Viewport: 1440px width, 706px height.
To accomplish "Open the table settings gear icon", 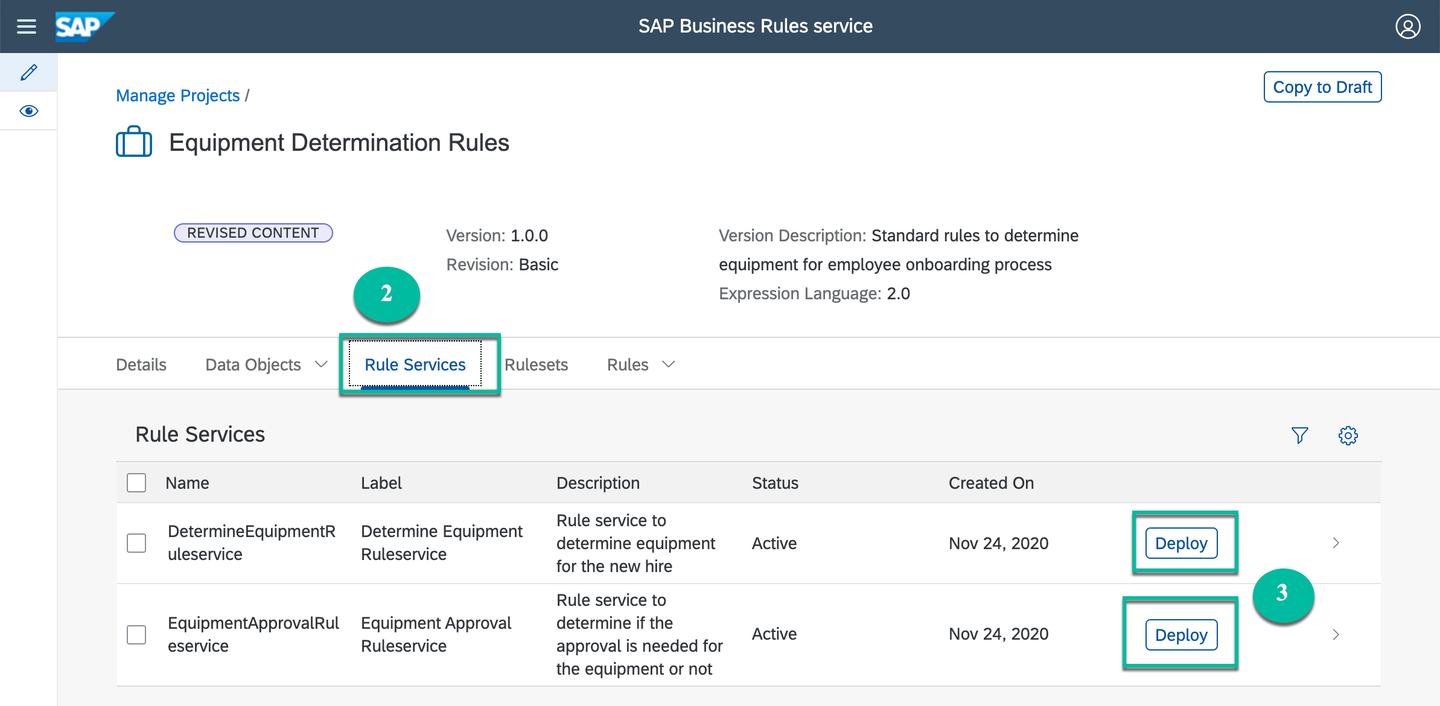I will [1348, 435].
